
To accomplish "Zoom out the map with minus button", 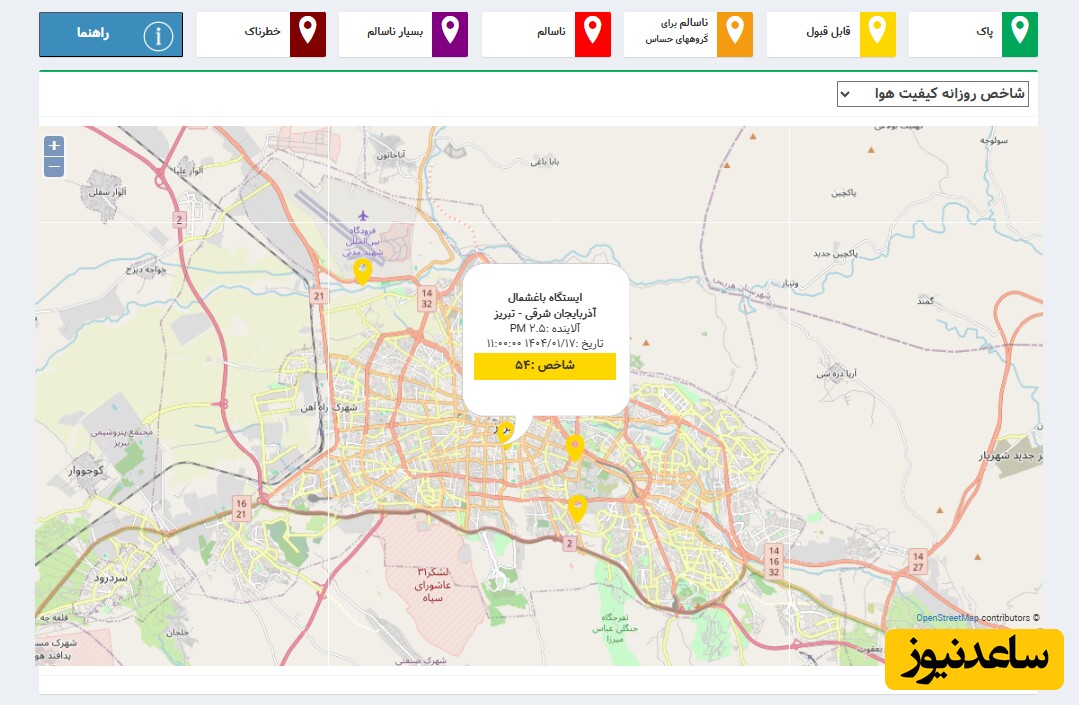I will (54, 167).
